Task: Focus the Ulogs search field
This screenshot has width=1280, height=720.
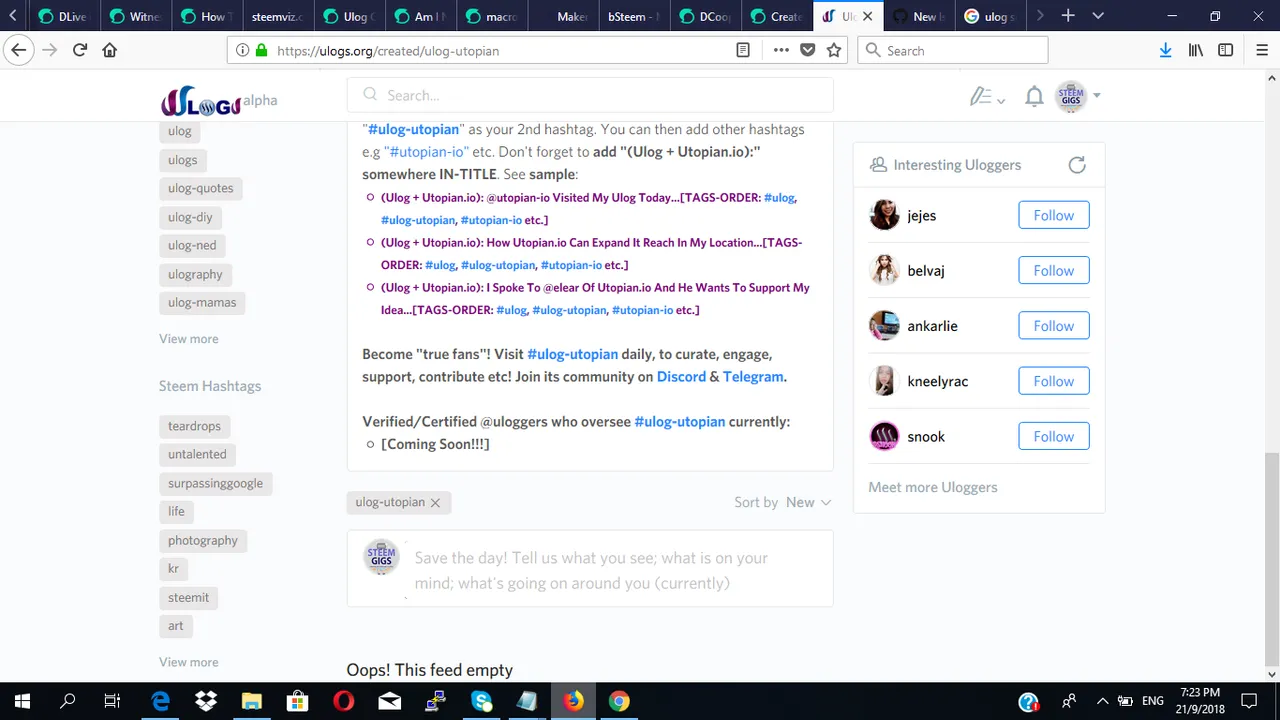Action: [x=590, y=95]
